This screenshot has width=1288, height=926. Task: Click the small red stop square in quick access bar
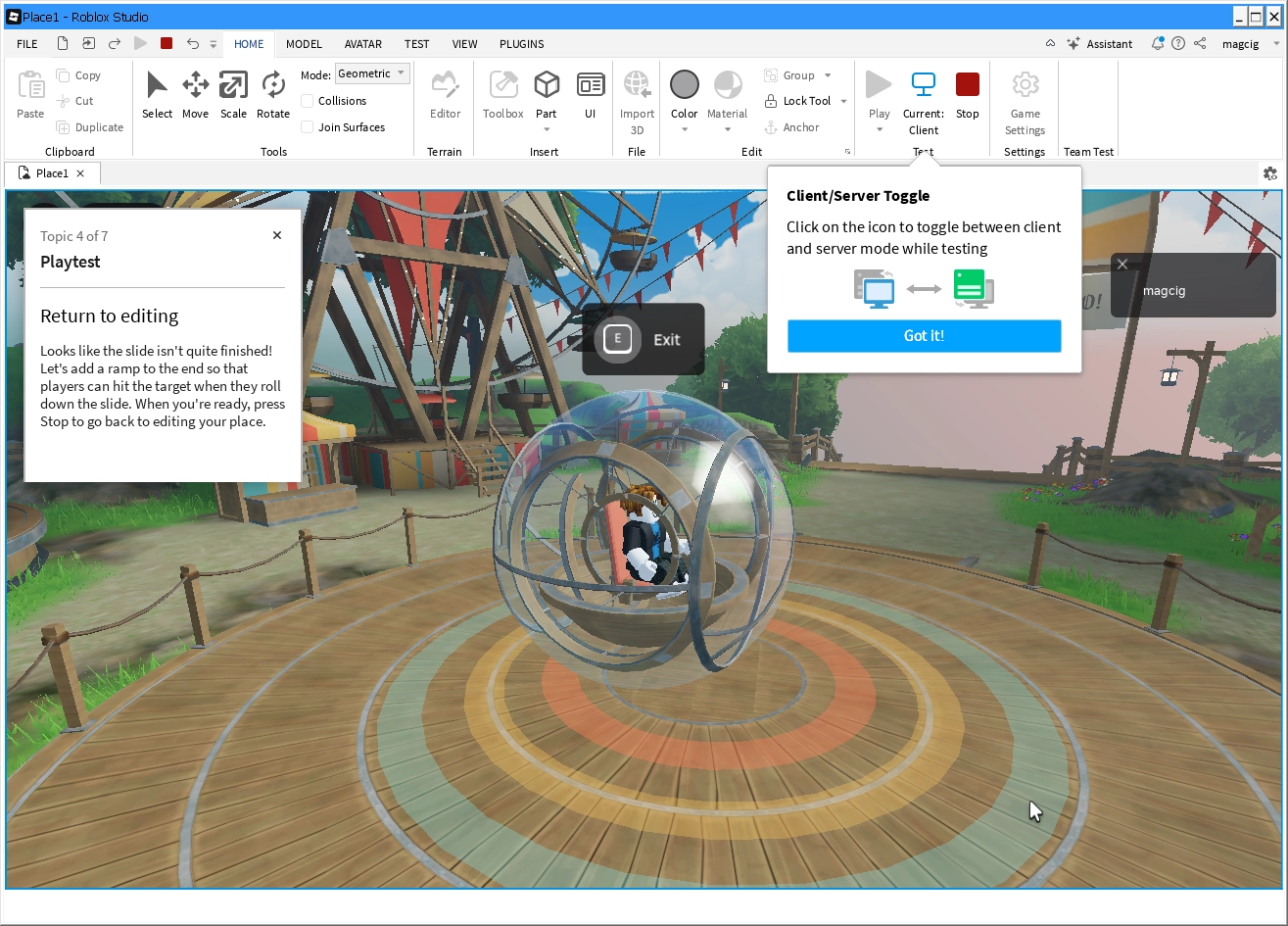tap(167, 44)
